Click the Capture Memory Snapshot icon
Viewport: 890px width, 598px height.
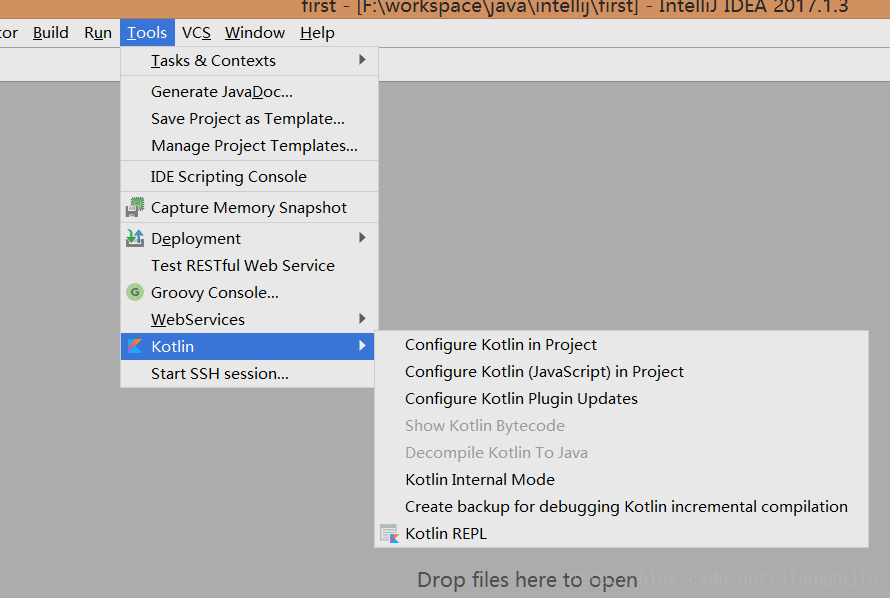click(x=134, y=208)
